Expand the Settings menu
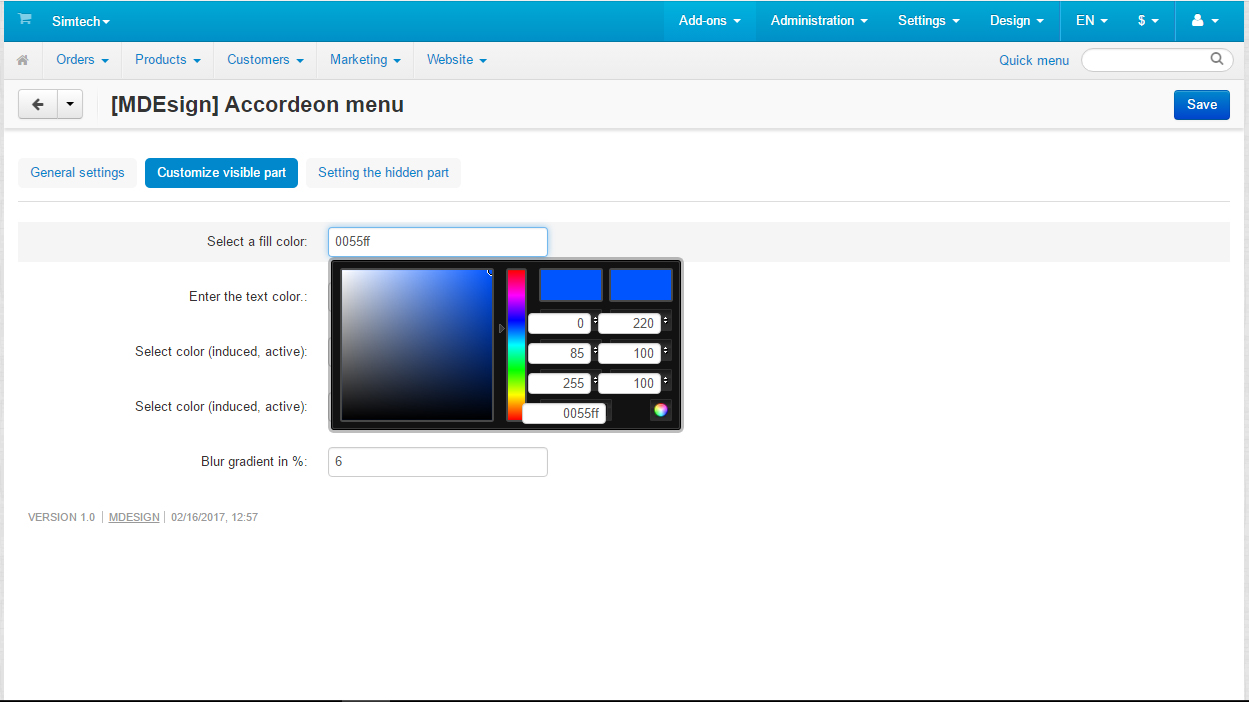1249x702 pixels. [x=929, y=20]
